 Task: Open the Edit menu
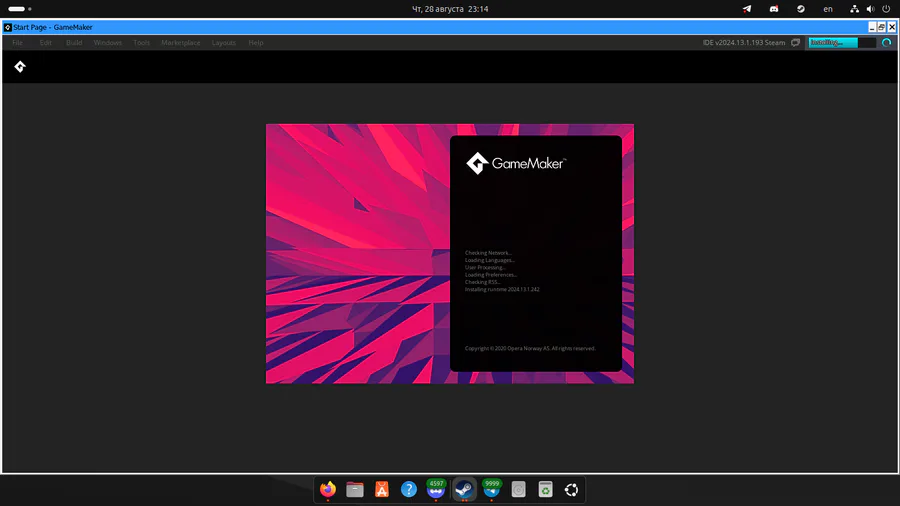pos(45,42)
